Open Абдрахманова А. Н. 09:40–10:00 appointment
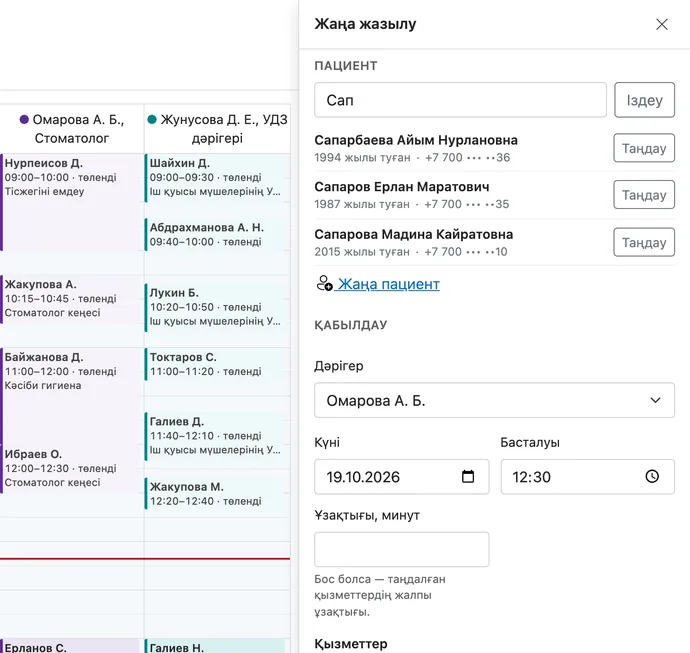 pos(217,235)
